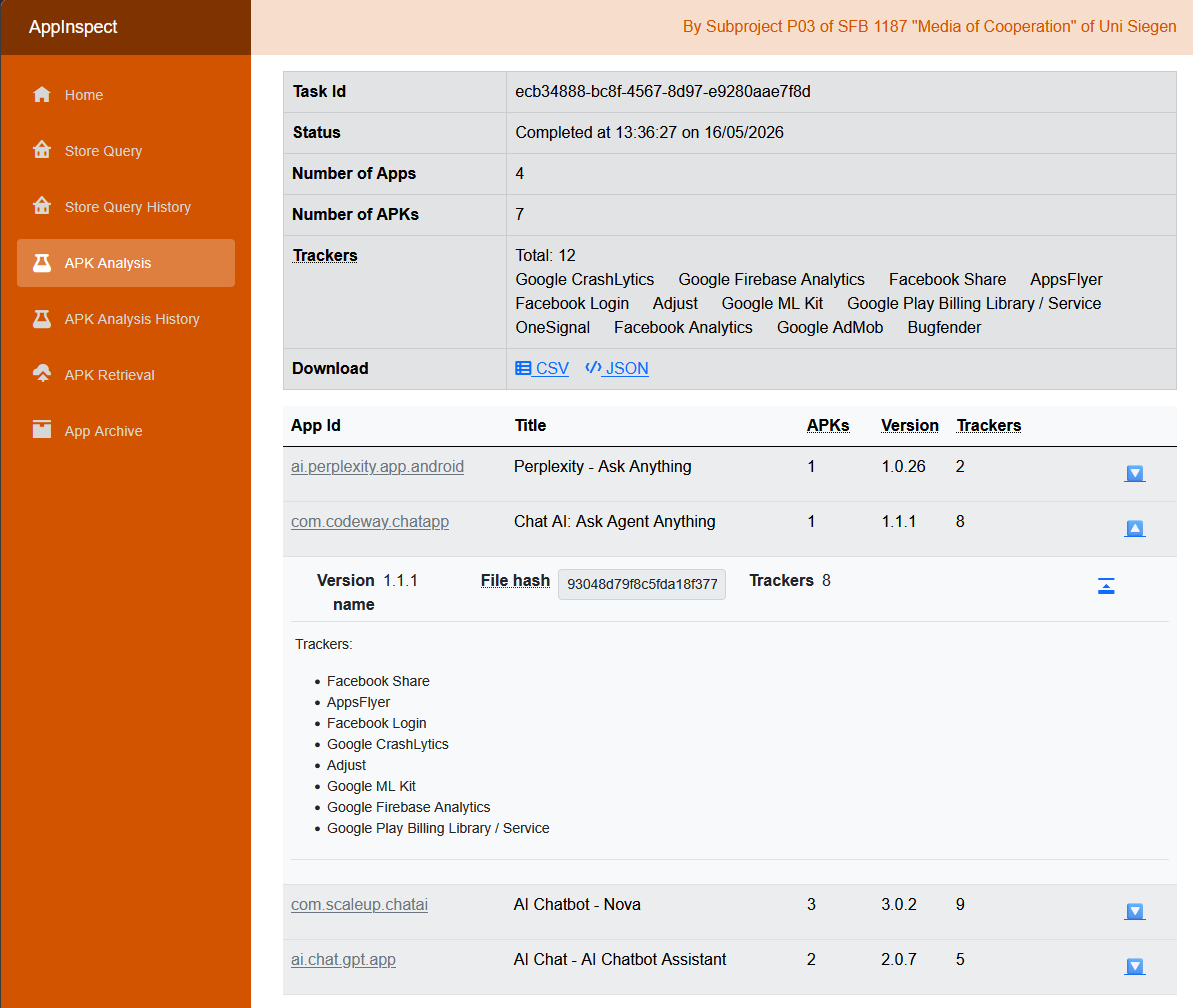Image resolution: width=1193 pixels, height=1008 pixels.
Task: Select APK Analysis in sidebar
Action: (x=126, y=263)
